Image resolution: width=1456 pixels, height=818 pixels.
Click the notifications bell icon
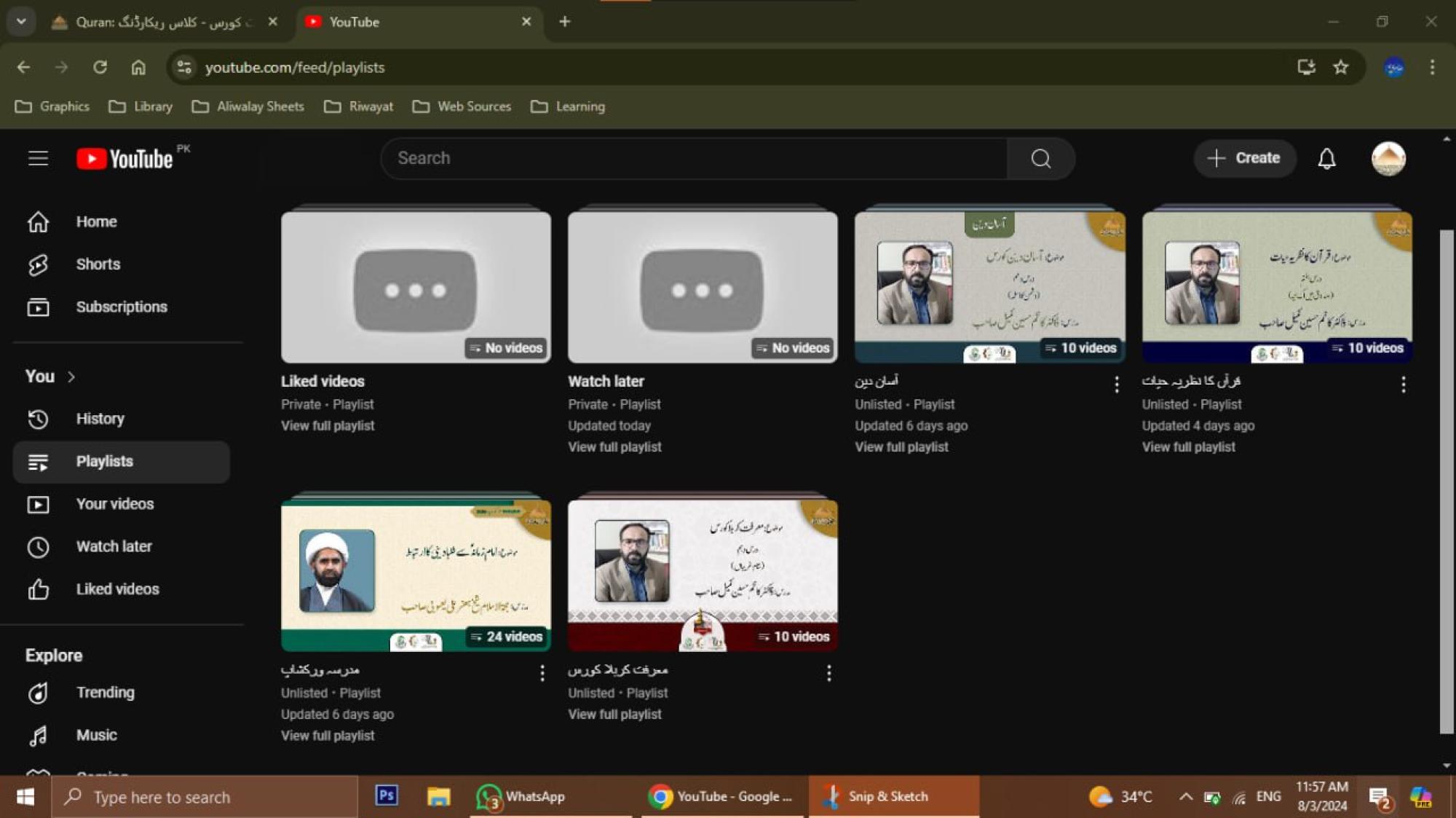(x=1326, y=158)
